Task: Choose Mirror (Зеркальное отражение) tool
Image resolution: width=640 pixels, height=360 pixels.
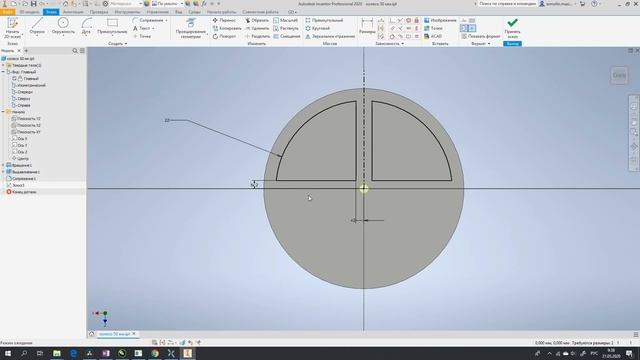Action: (330, 36)
